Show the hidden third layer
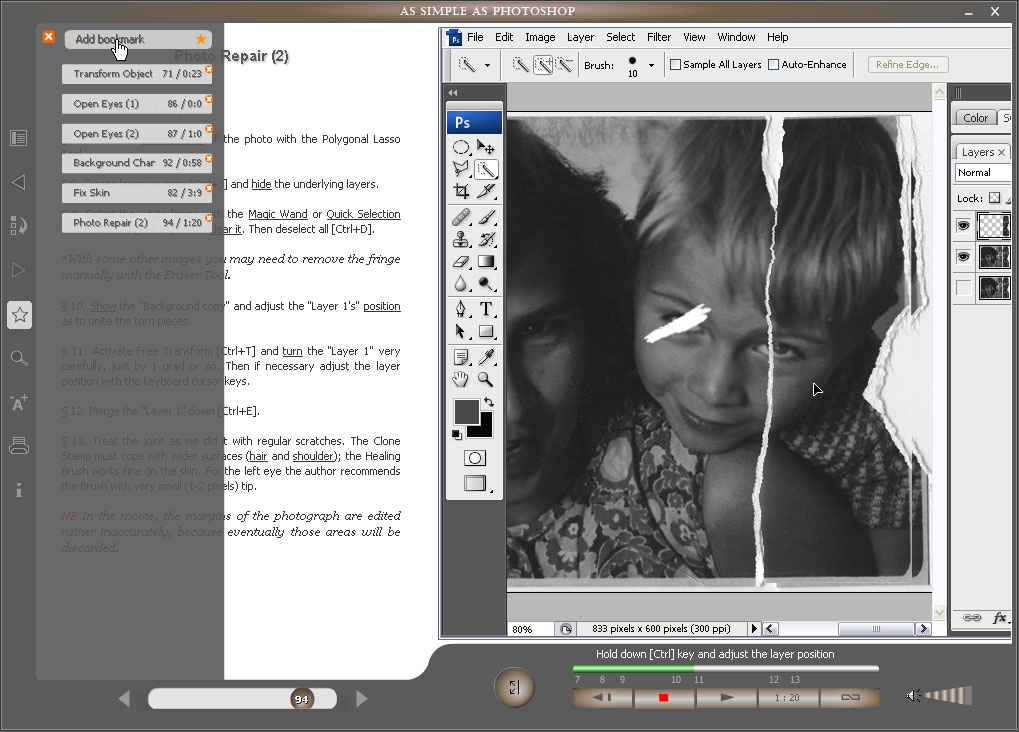This screenshot has height=732, width=1019. pos(964,287)
